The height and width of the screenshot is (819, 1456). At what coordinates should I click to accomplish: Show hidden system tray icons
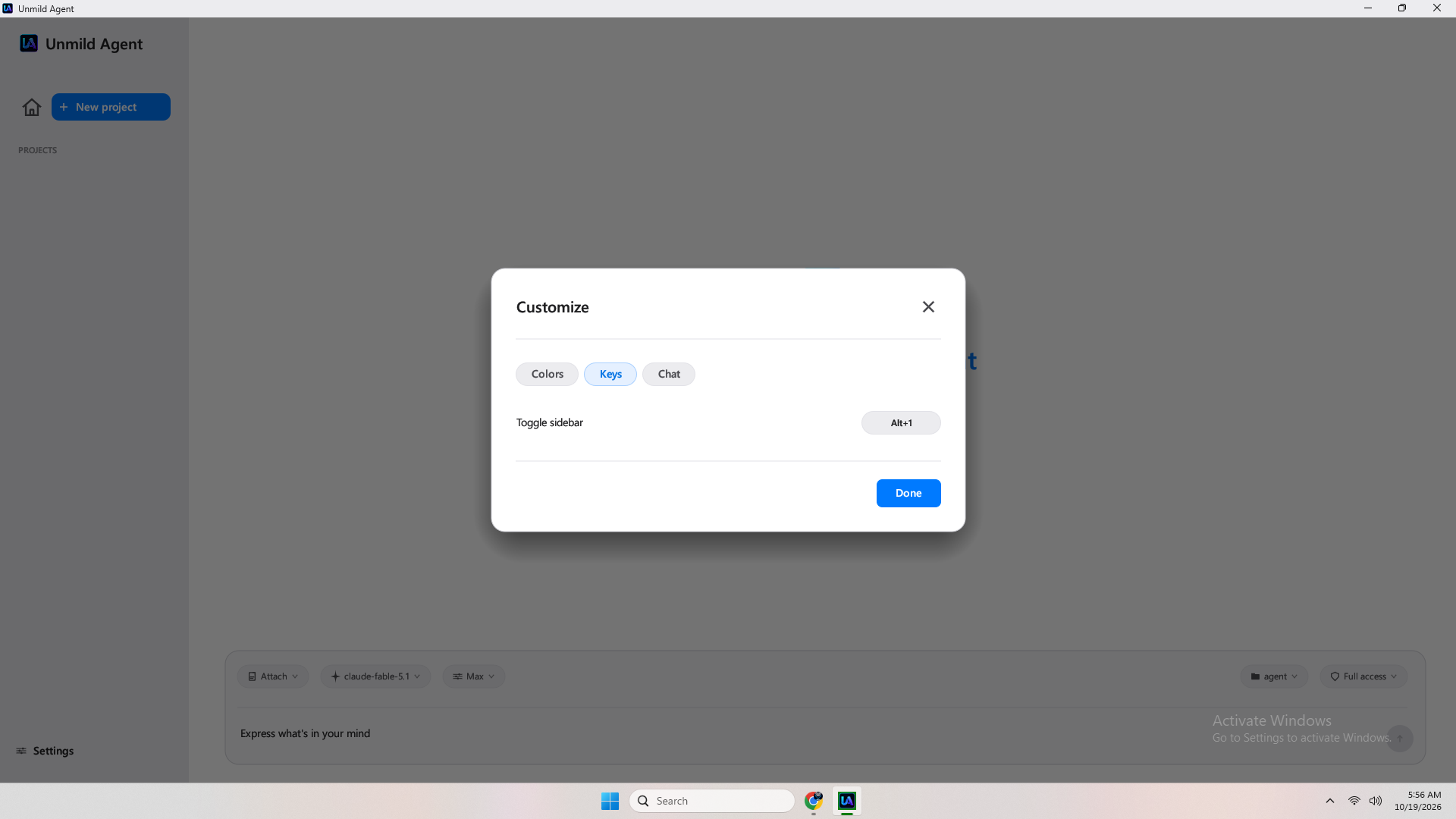[1330, 801]
